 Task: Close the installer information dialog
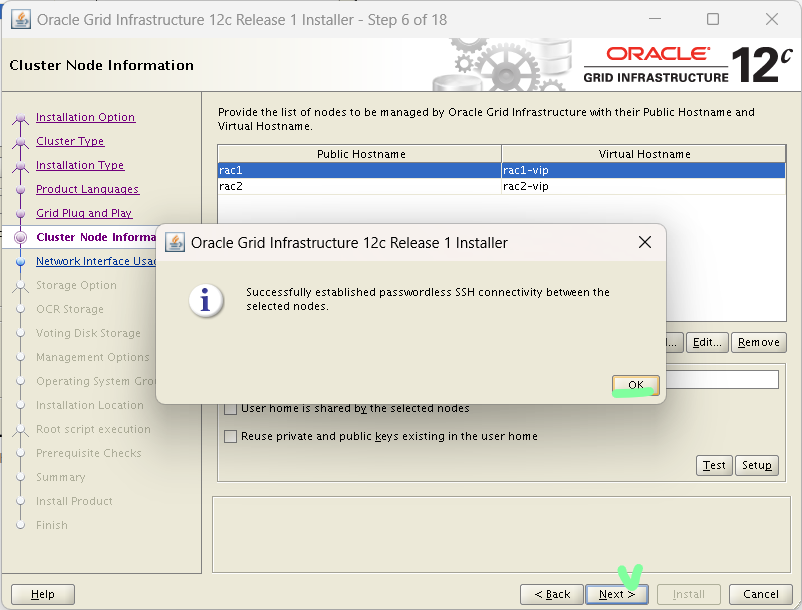coord(645,242)
